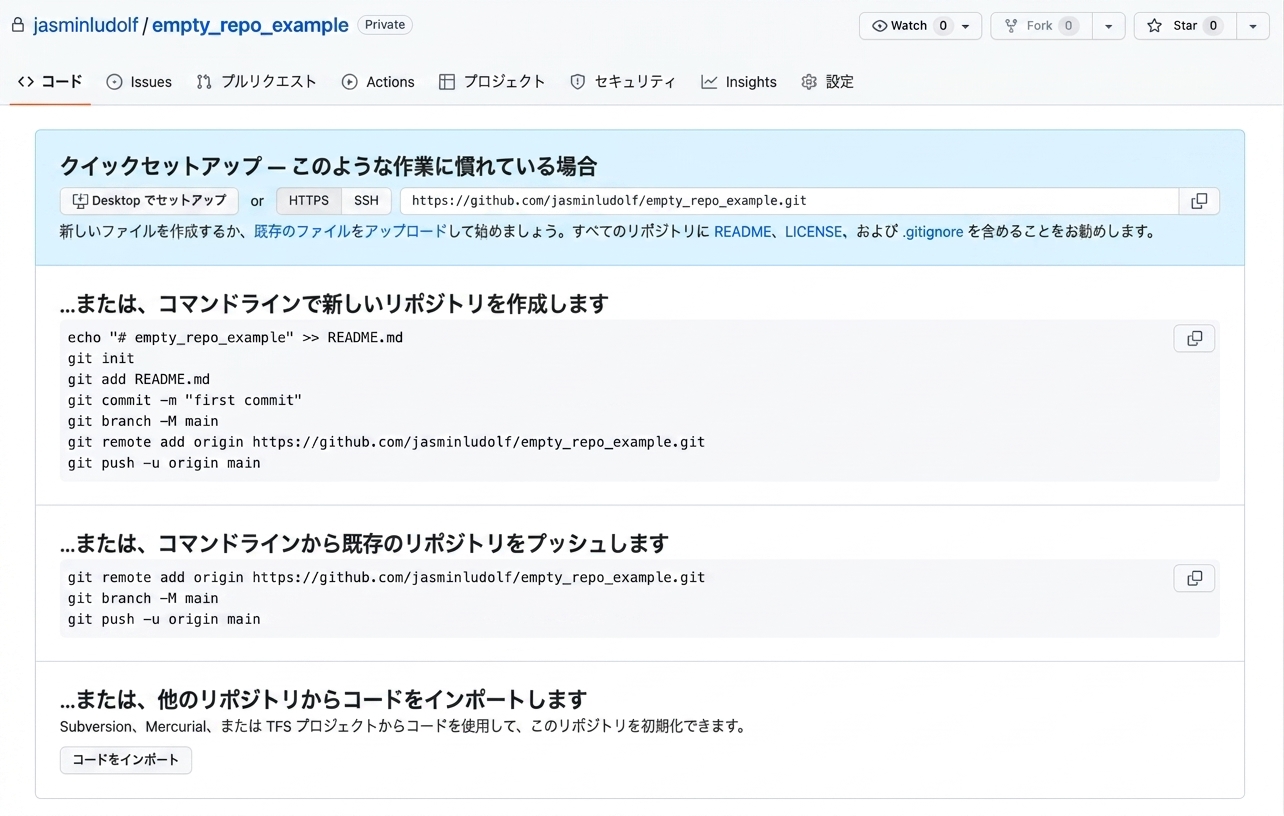
Task: Click the pull request icon beside プルリクエスト
Action: tap(204, 82)
